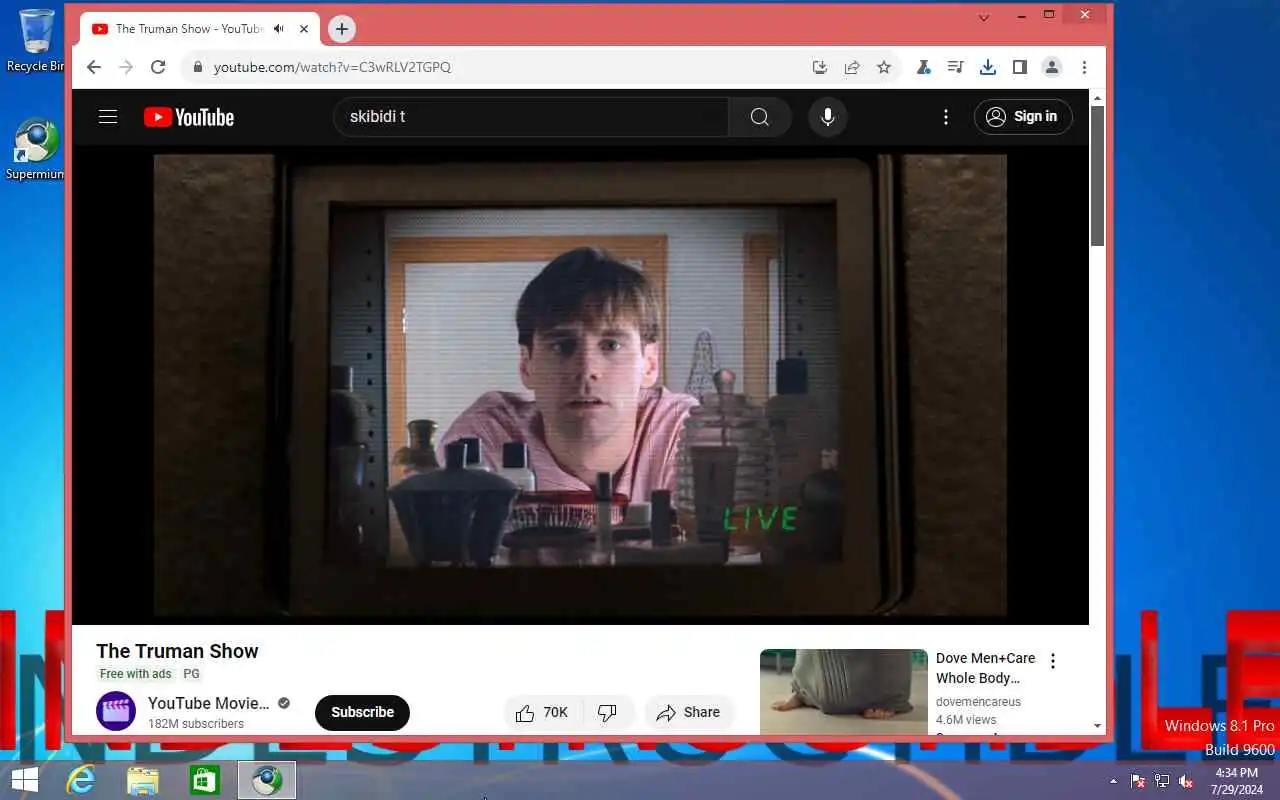Open YouTube settings three-dot menu
Screen dimensions: 1280x800
click(946, 117)
